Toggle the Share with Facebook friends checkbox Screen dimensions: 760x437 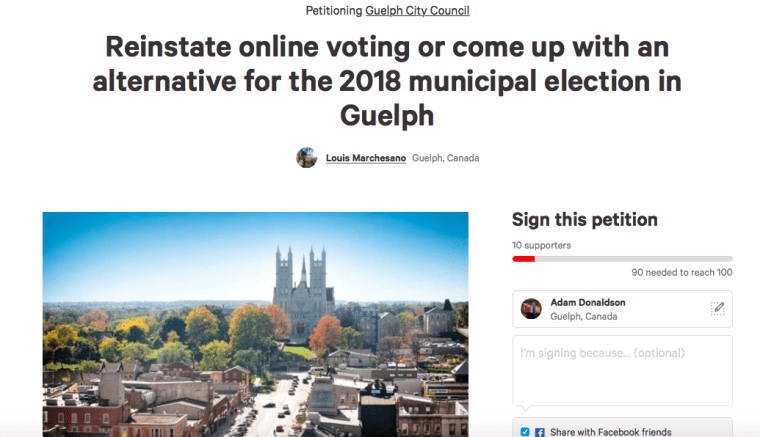[525, 432]
